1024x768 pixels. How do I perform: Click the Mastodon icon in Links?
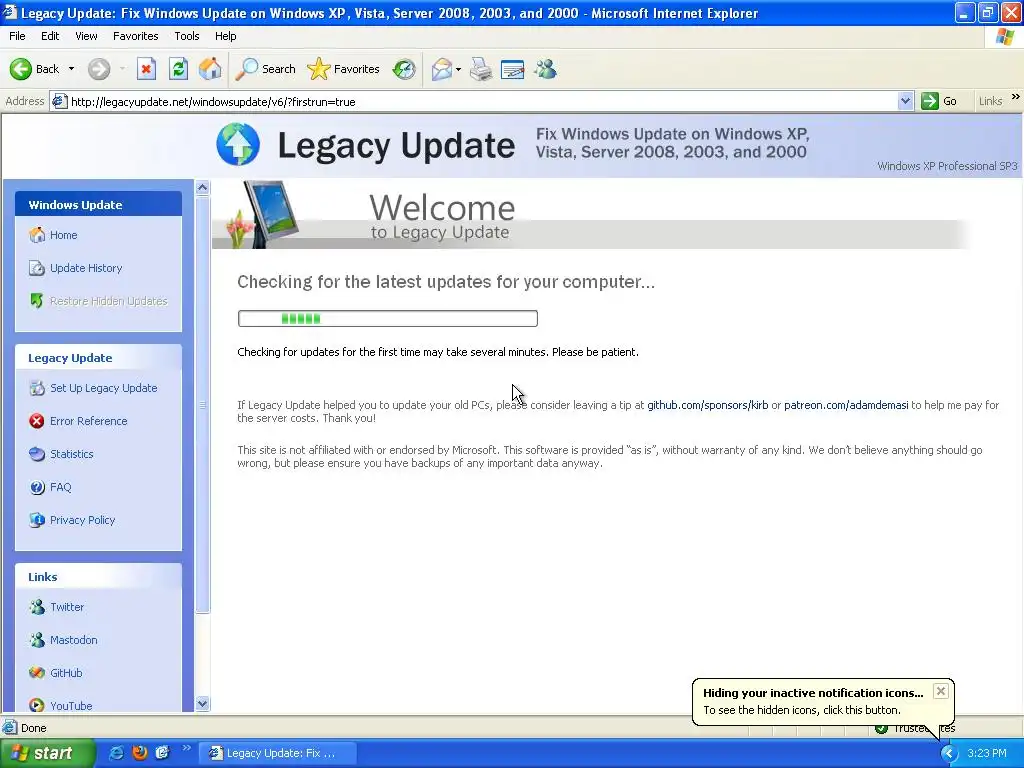37,640
